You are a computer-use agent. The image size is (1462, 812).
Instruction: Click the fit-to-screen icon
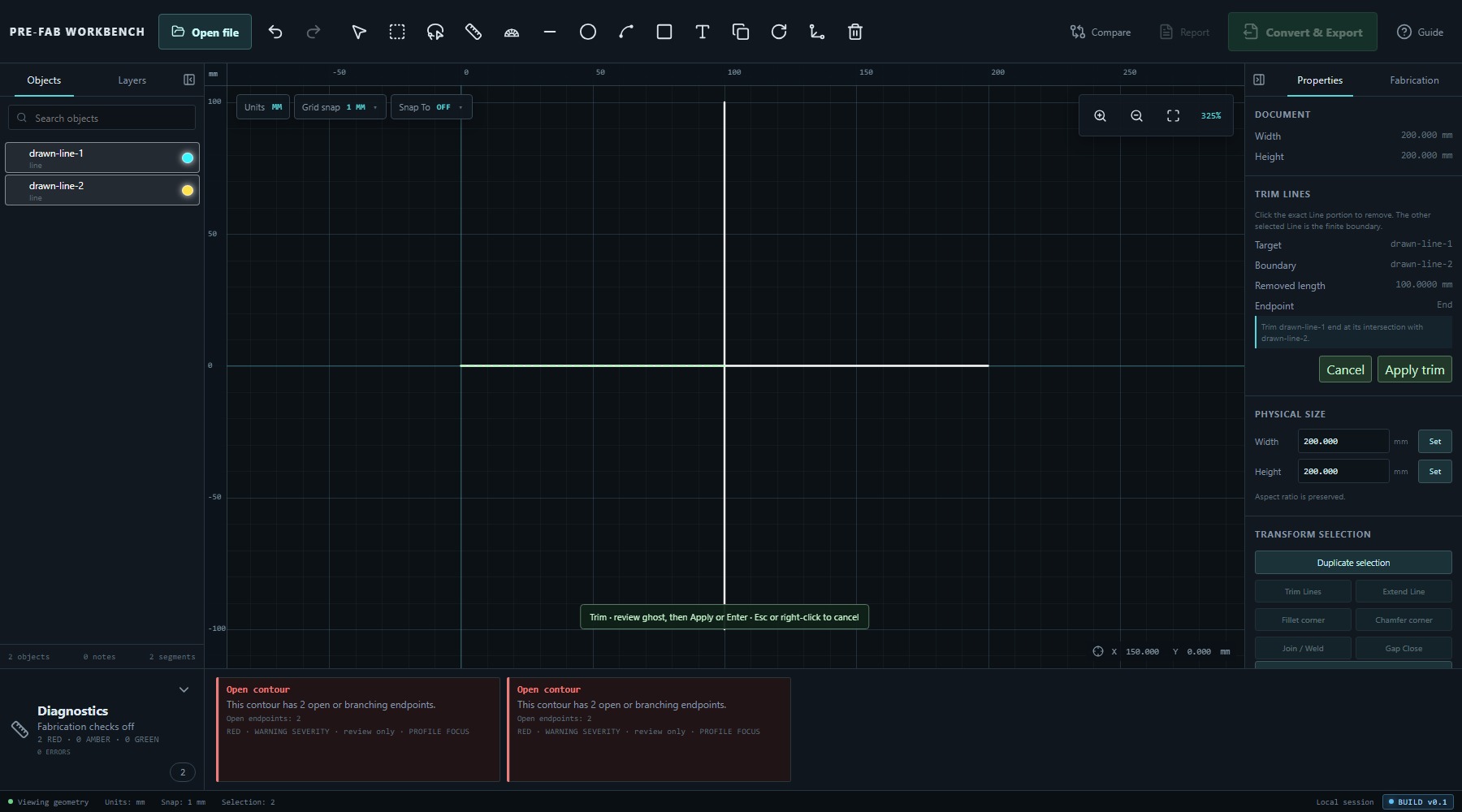(x=1173, y=116)
